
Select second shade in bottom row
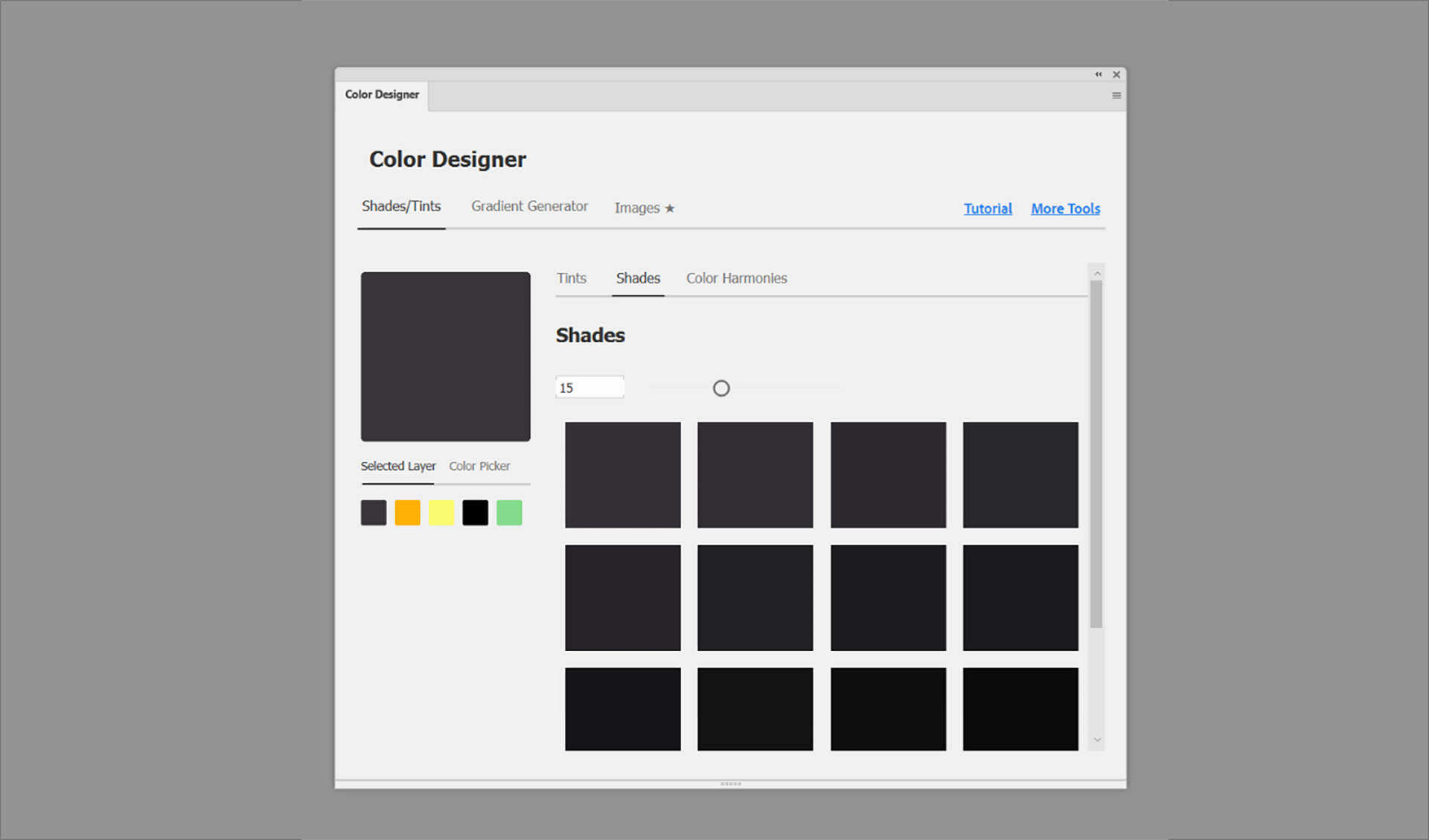[x=755, y=709]
